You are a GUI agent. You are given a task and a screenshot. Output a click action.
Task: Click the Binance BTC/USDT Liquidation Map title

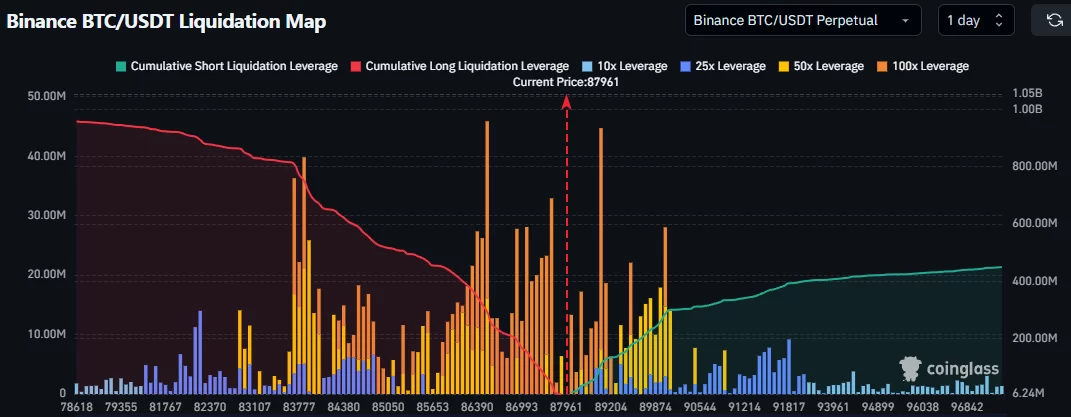166,21
